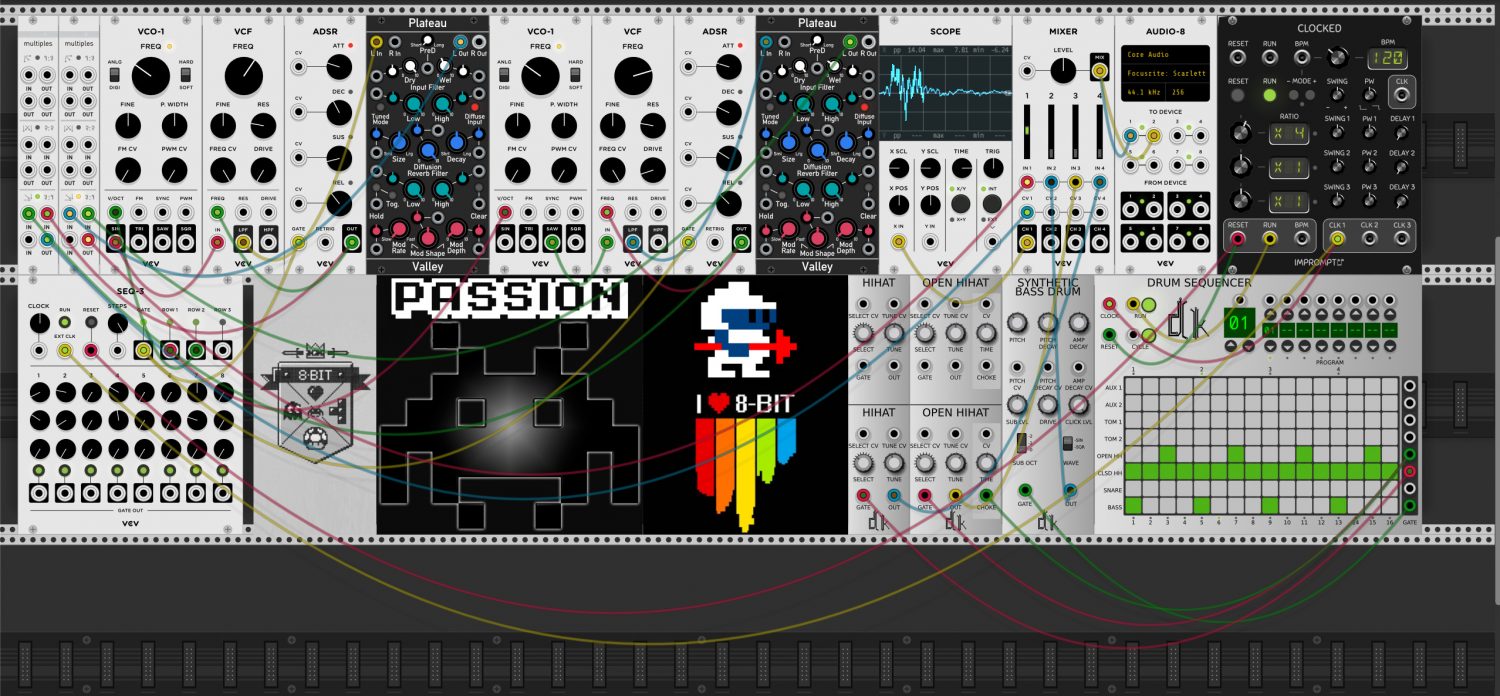Viewport: 1500px width, 696px height.
Task: Click the Clocked MODE plus button
Action: [1309, 96]
